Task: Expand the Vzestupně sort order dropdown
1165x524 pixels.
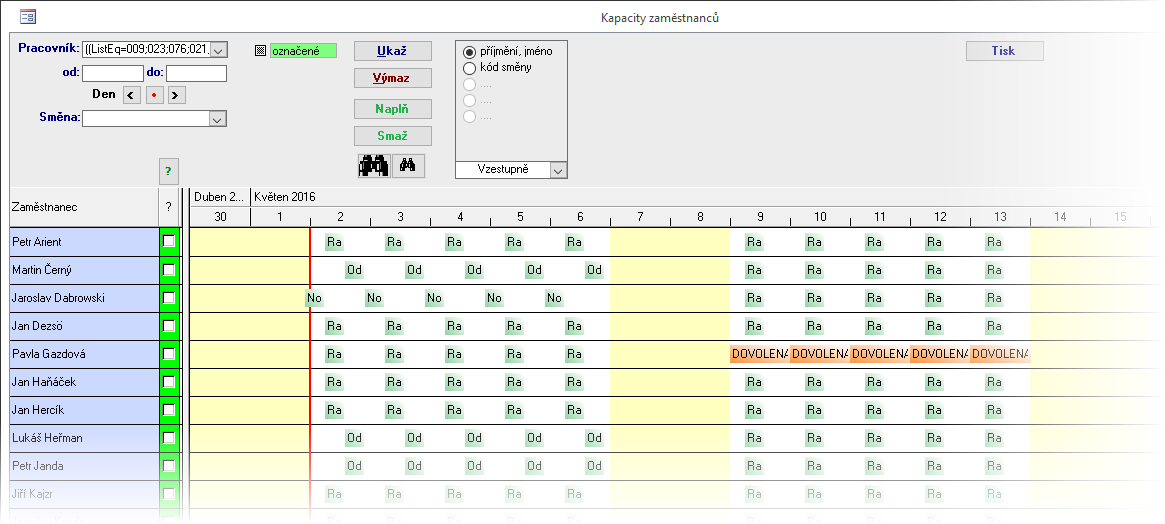Action: (558, 170)
